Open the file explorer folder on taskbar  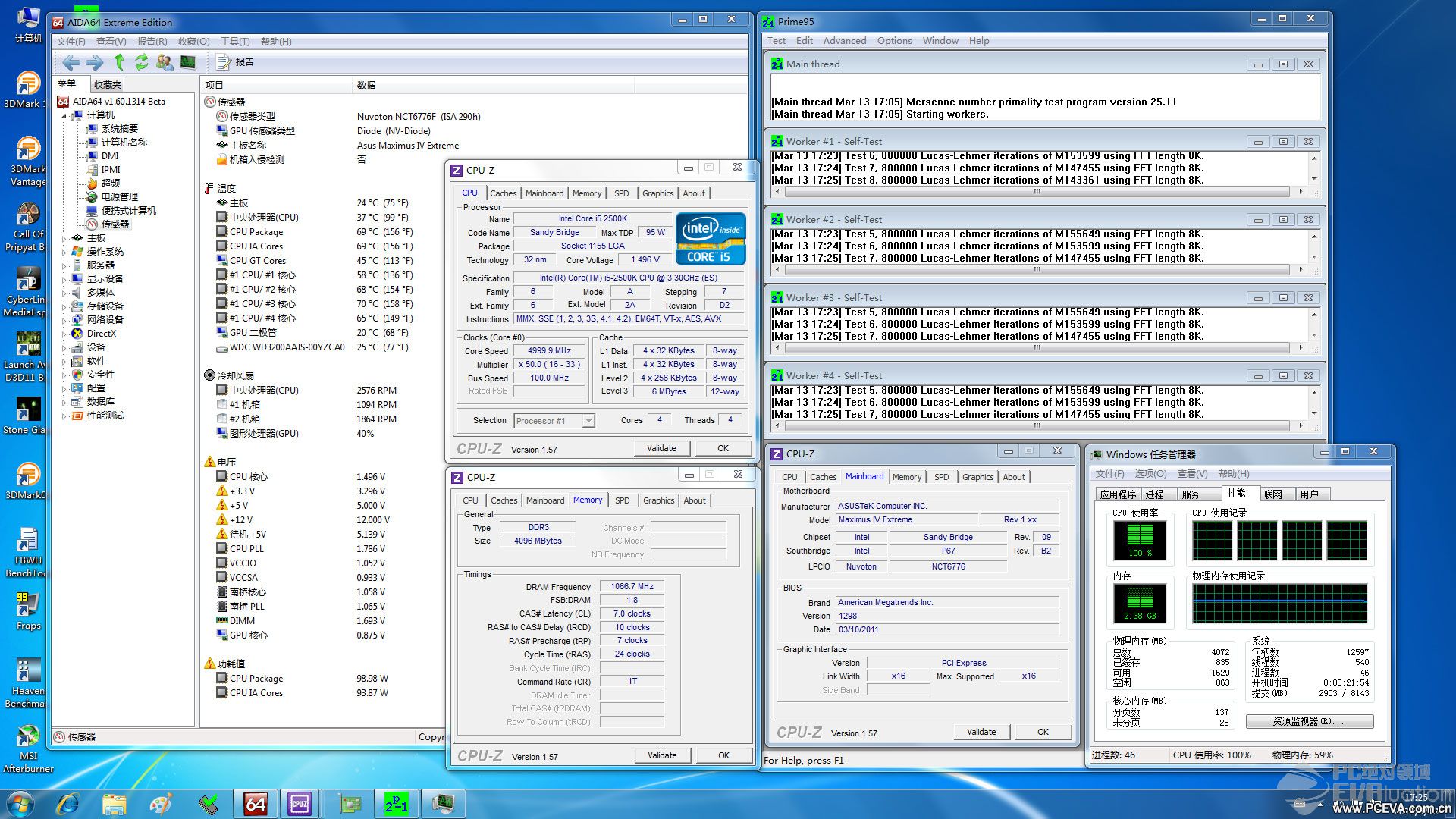pos(114,803)
